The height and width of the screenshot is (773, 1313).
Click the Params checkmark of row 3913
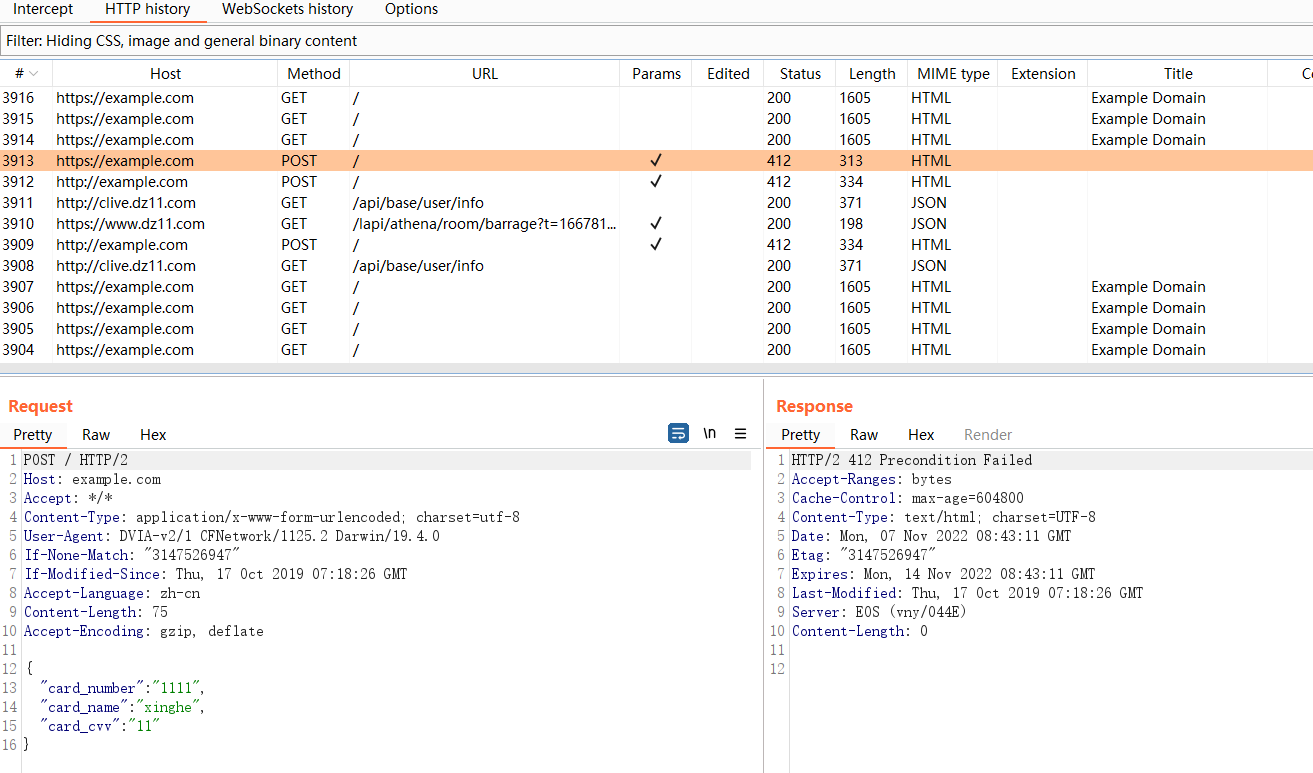pos(656,161)
